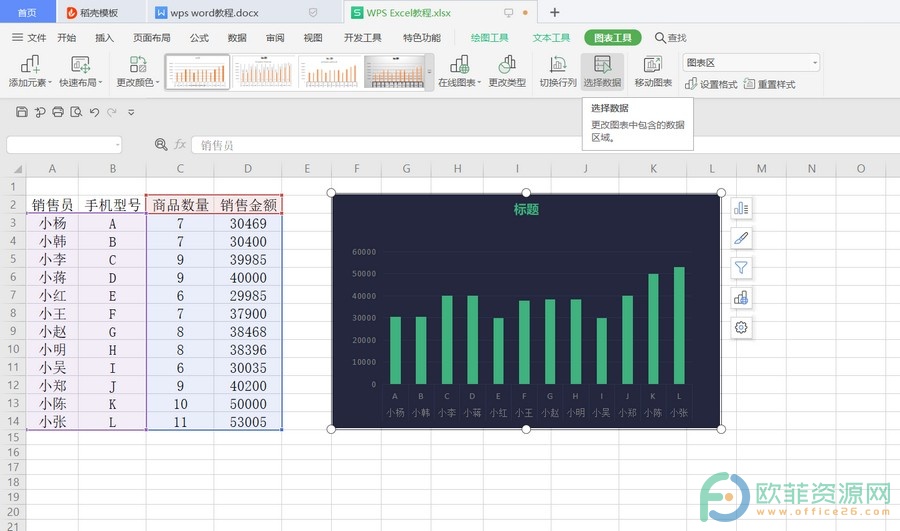The height and width of the screenshot is (531, 900).
Task: Select the Chart Tools (图表工具) tab
Action: (x=612, y=38)
